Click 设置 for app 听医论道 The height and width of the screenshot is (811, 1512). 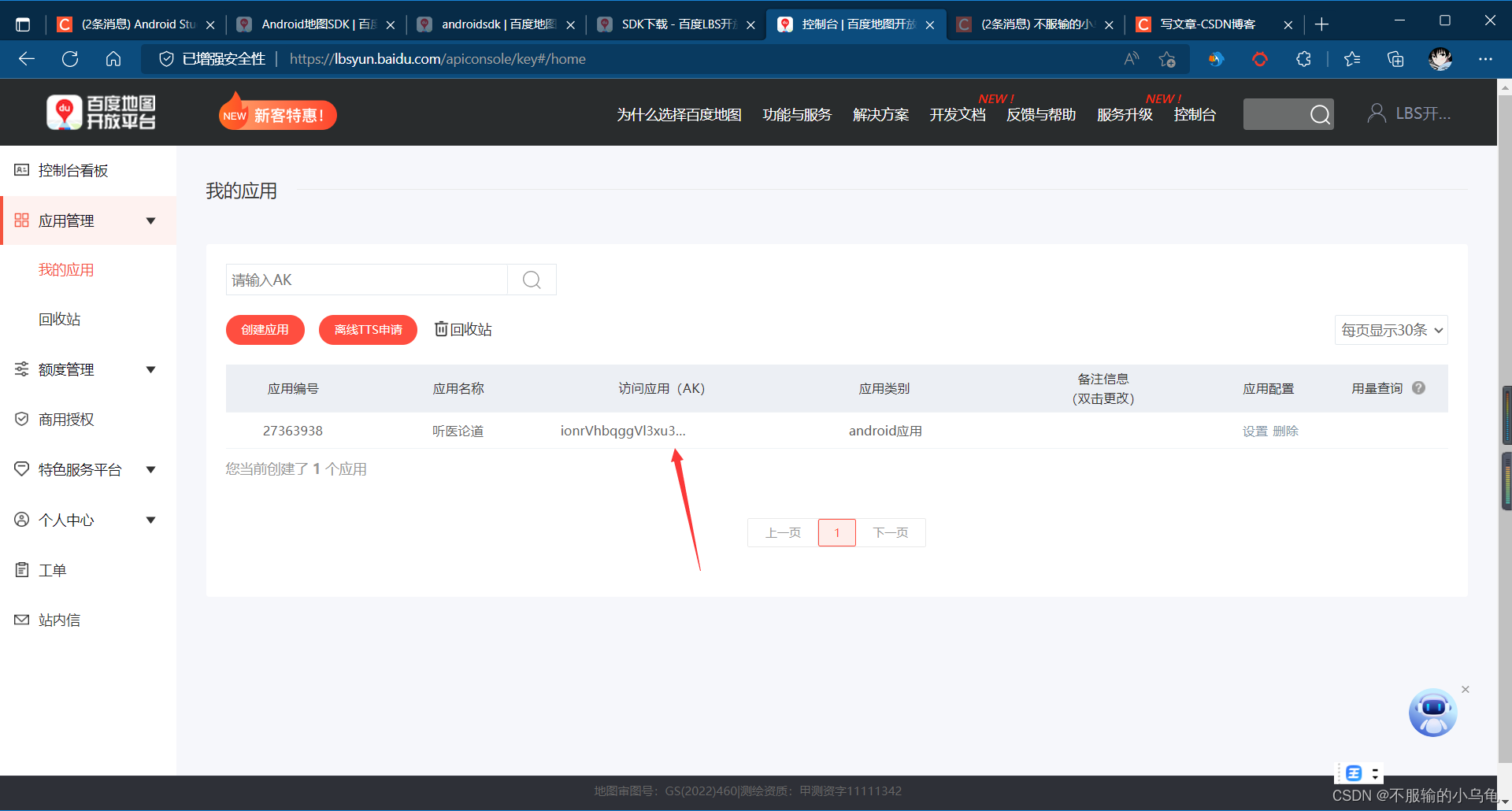click(1254, 431)
